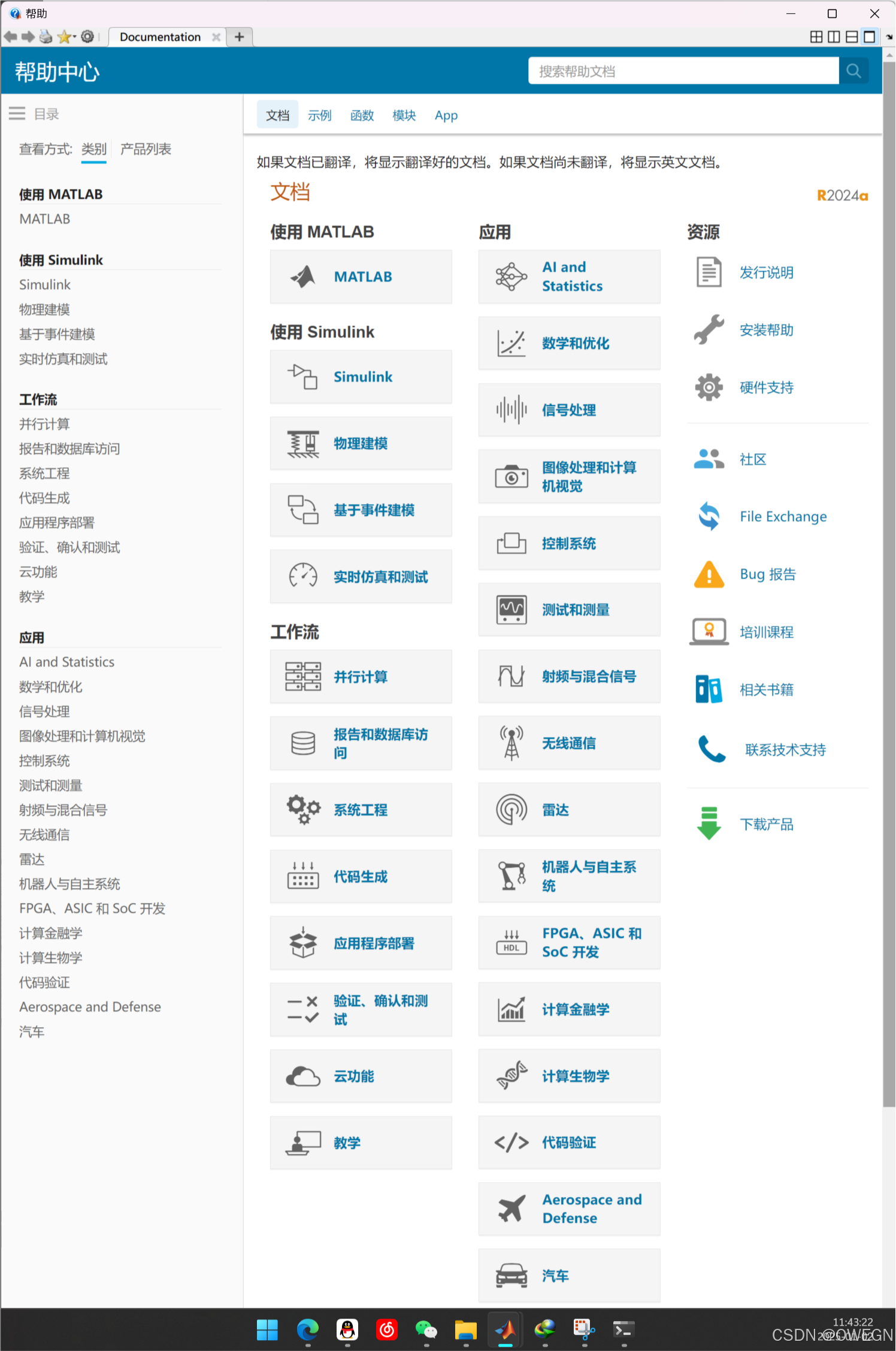
Task: Print the page with the printer icon
Action: [x=46, y=37]
